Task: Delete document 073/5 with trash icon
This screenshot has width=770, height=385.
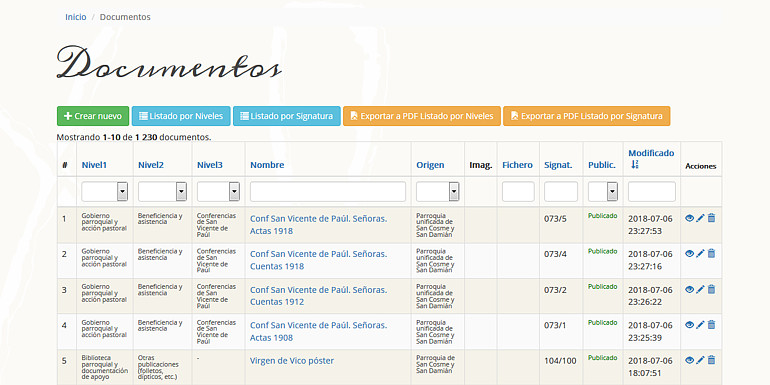Action: pos(712,218)
